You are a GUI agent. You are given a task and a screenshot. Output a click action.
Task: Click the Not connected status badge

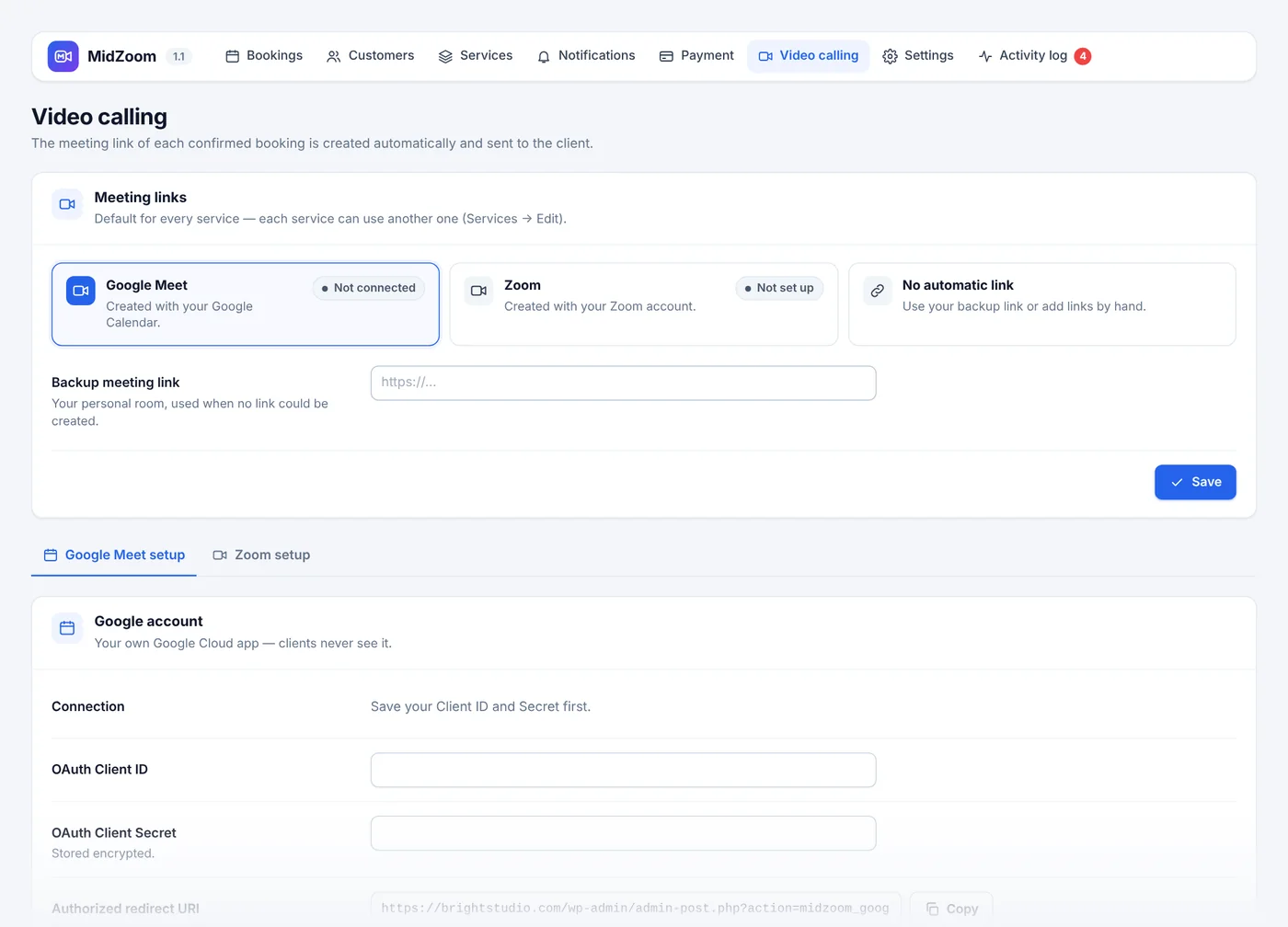[x=368, y=288]
